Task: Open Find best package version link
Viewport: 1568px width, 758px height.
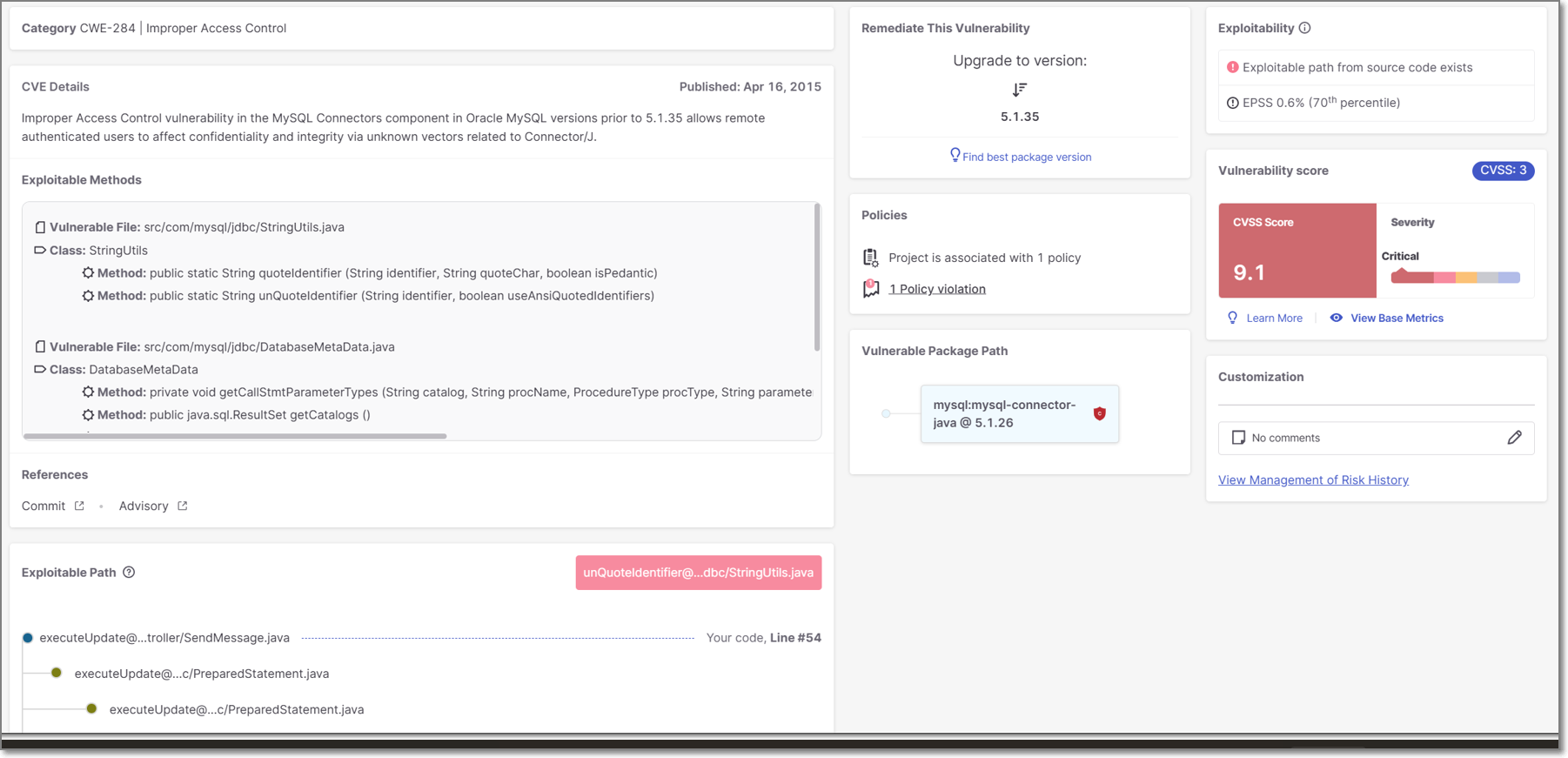Action: pyautogui.click(x=1026, y=157)
